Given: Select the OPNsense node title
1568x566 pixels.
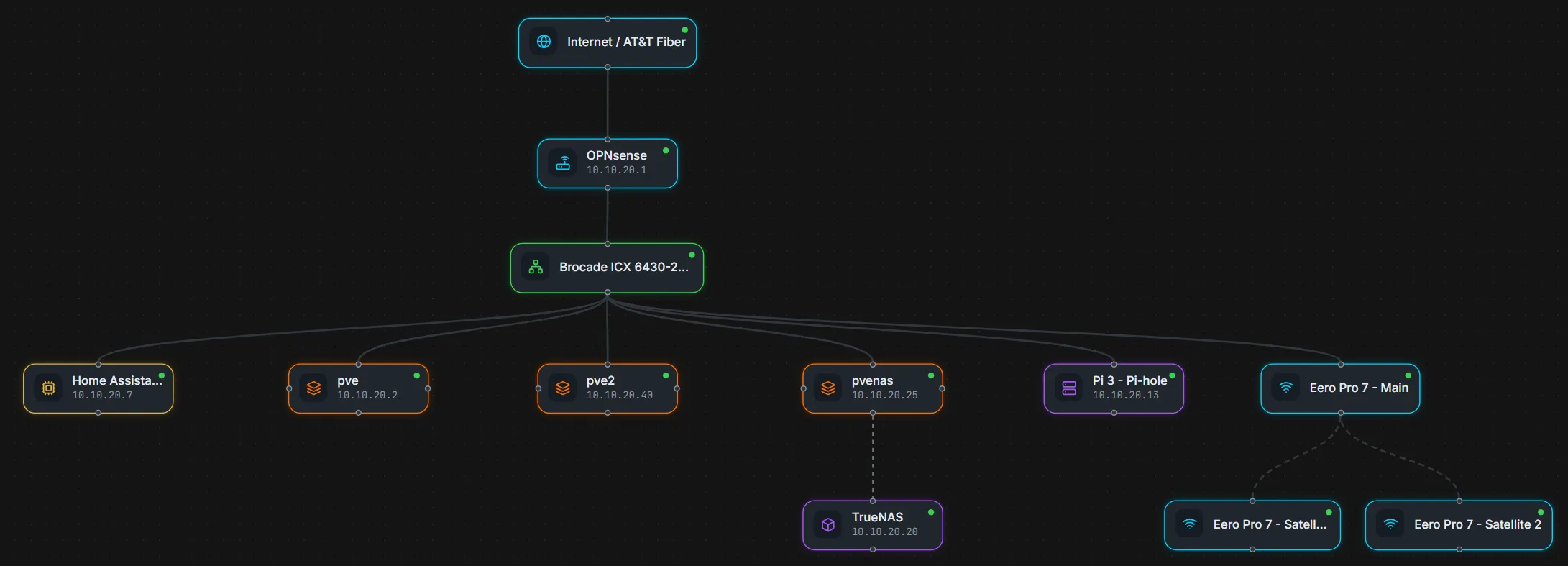Looking at the screenshot, I should click(616, 155).
